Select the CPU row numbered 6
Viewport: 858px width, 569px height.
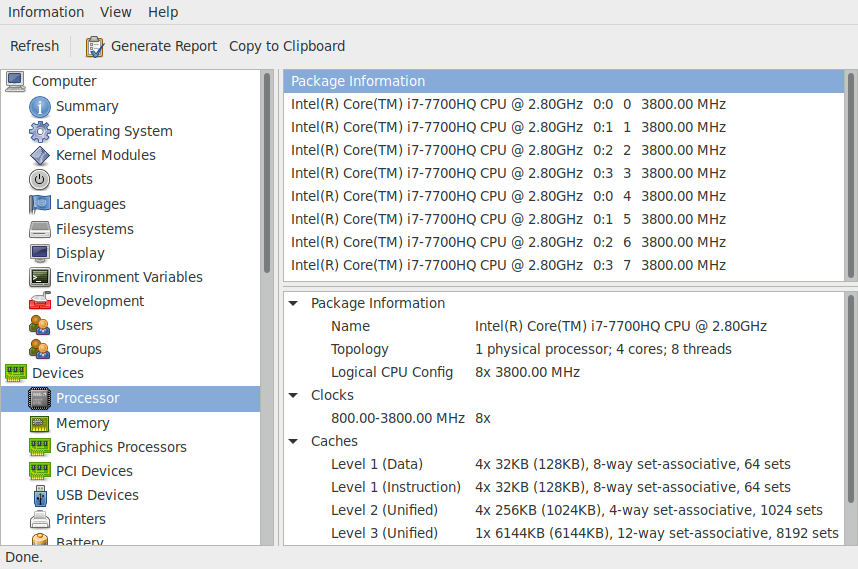tap(564, 242)
